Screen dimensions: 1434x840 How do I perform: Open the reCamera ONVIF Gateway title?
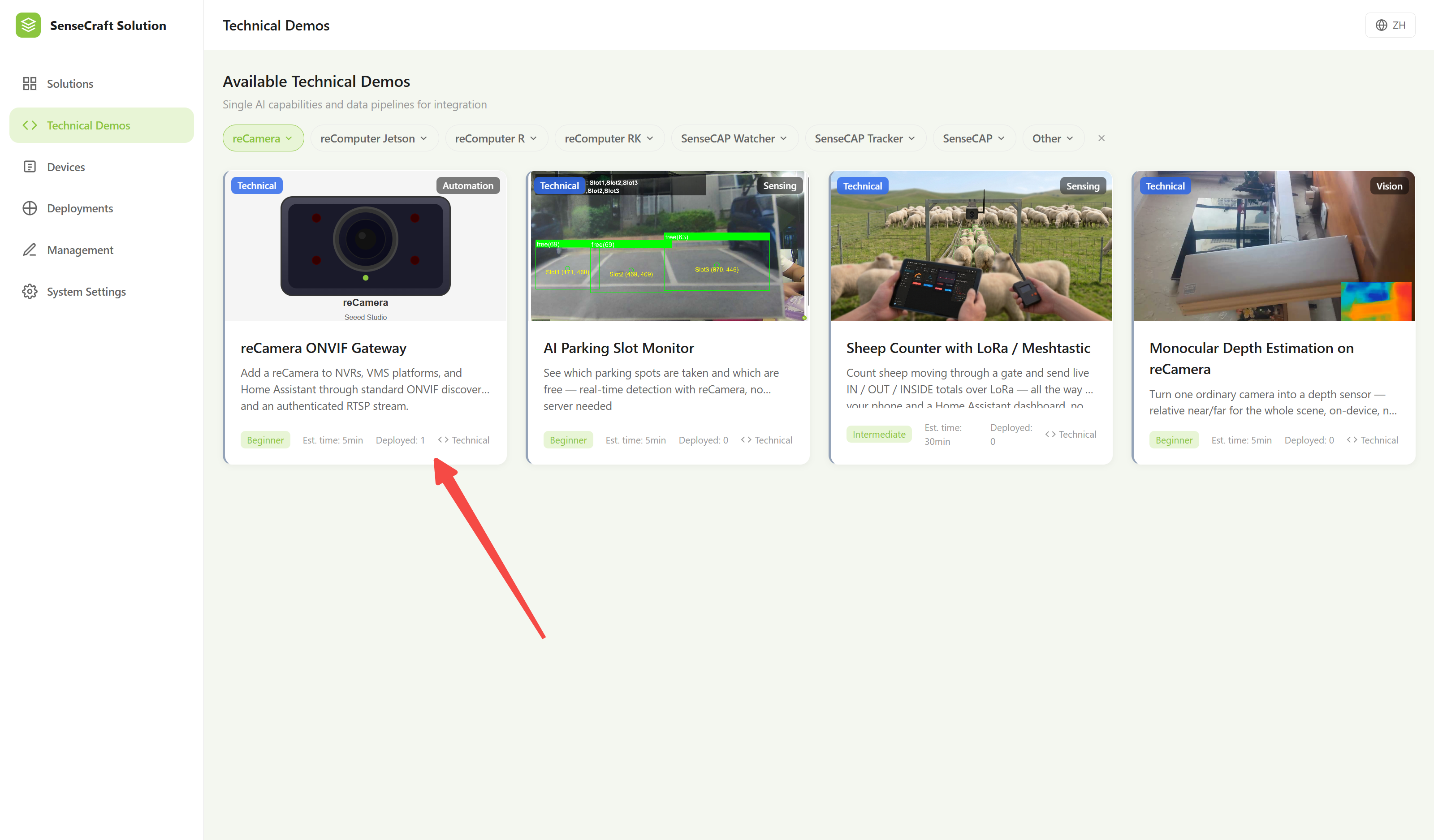click(x=323, y=348)
